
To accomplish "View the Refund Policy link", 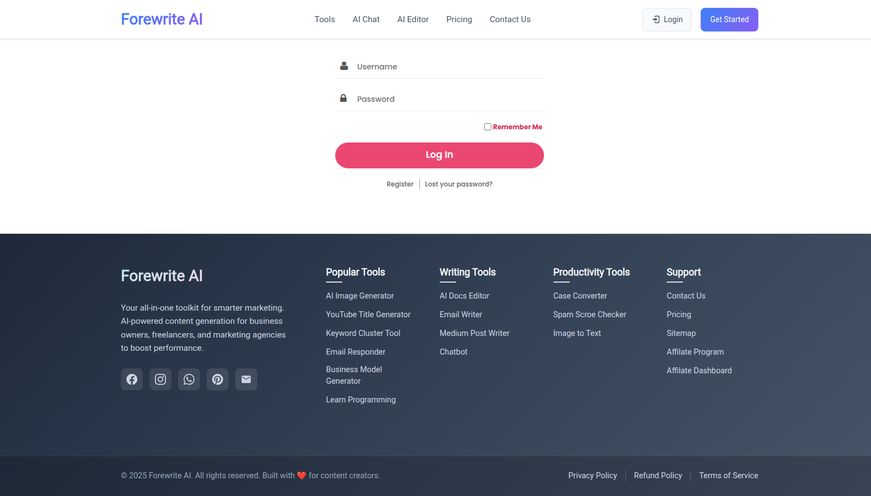I will point(658,475).
